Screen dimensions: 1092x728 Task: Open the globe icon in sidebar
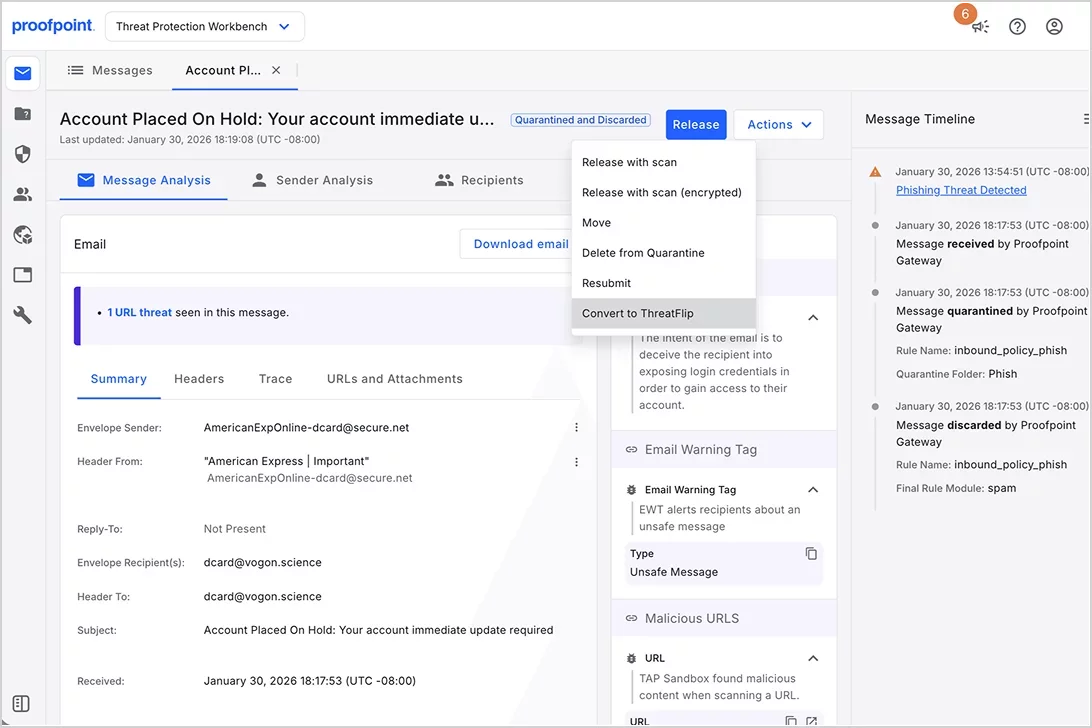22,235
